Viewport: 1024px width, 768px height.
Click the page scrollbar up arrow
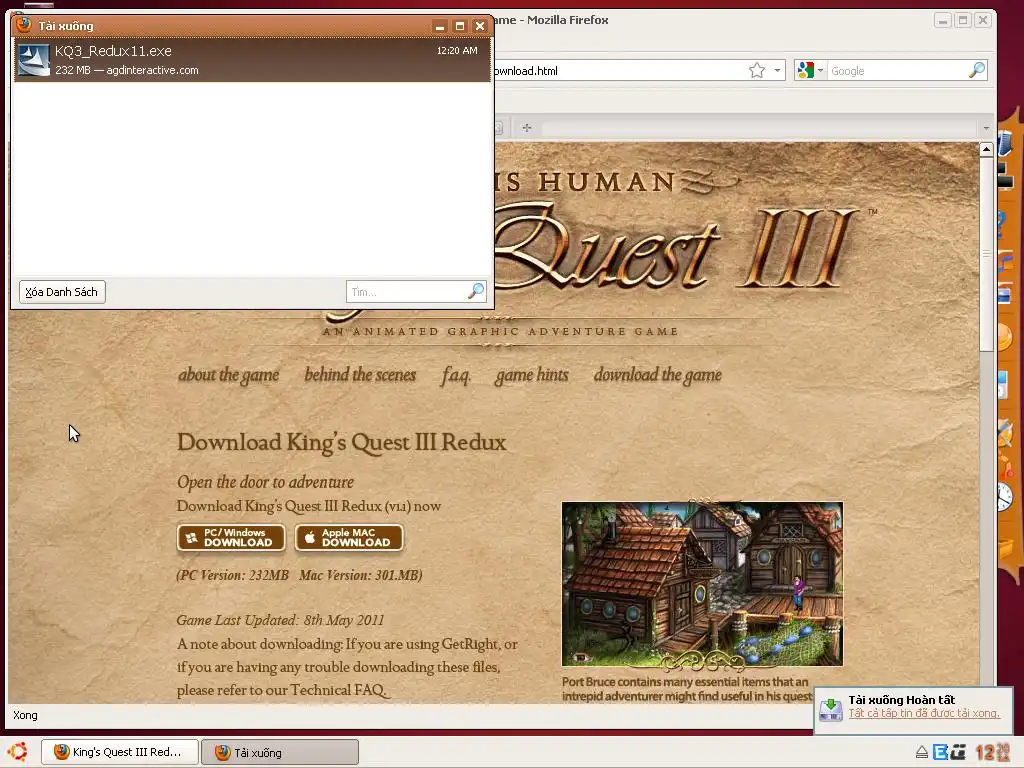click(986, 150)
